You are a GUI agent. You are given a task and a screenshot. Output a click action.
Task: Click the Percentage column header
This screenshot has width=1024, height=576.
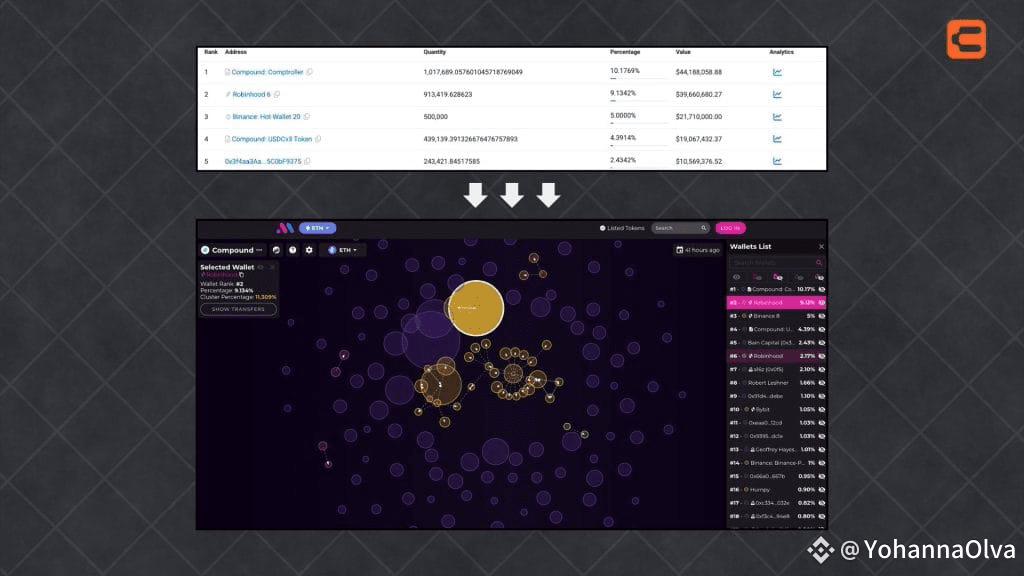pos(625,52)
